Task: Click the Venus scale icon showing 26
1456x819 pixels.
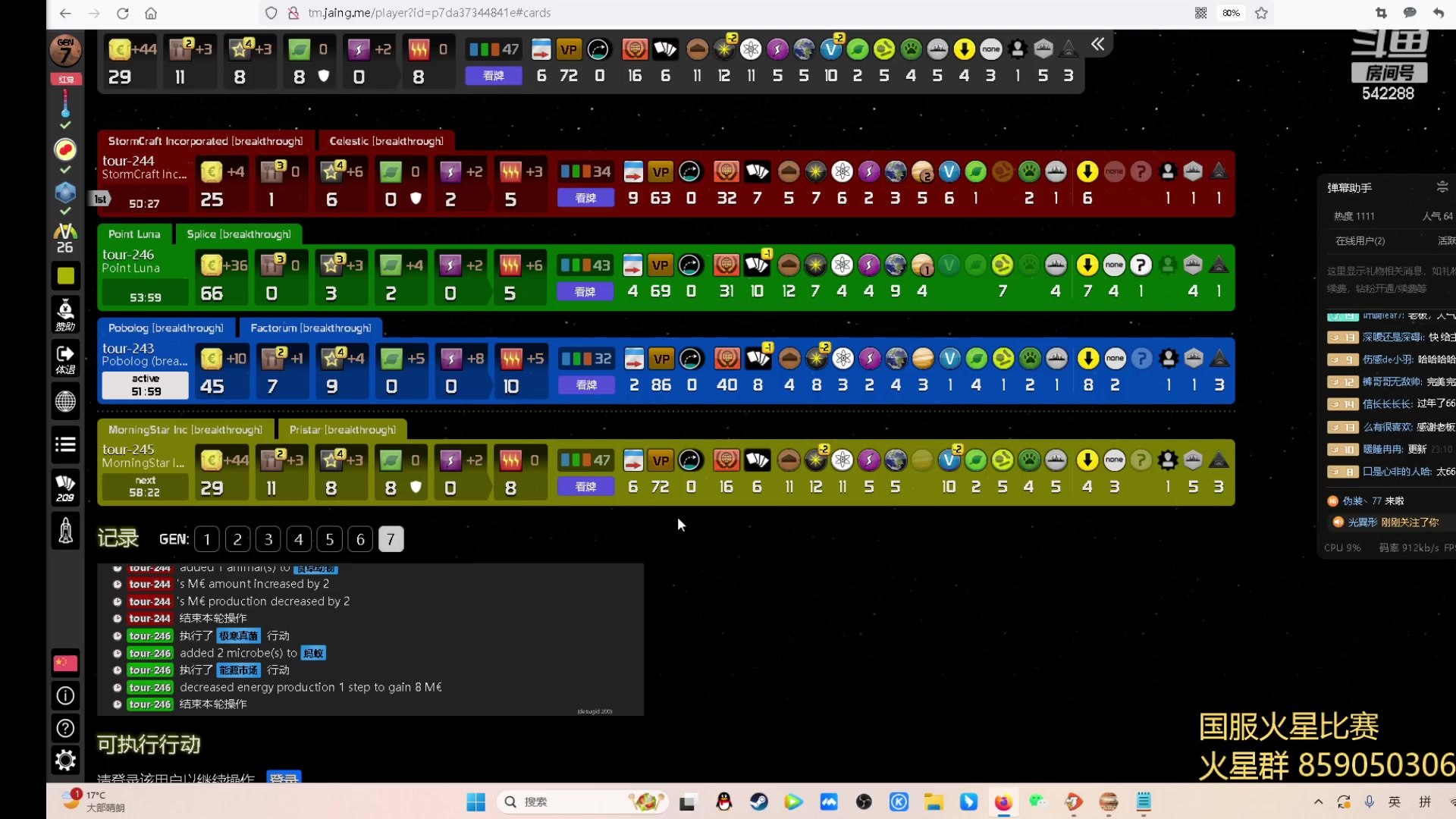Action: tap(65, 238)
